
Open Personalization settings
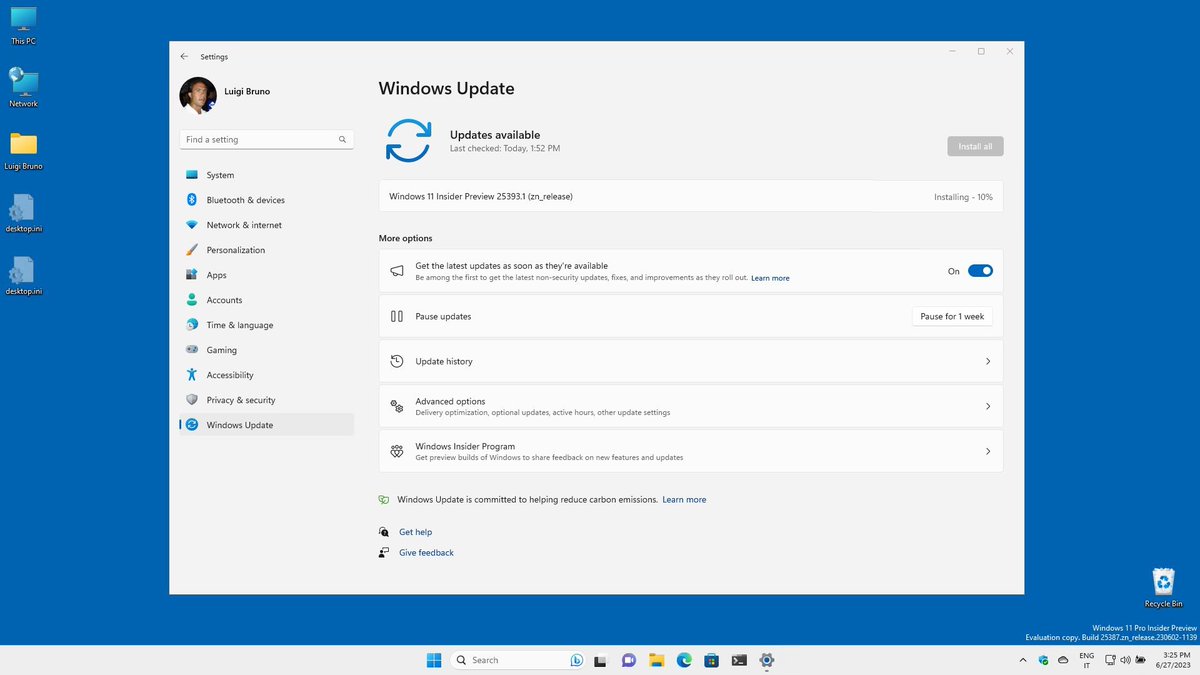pos(266,250)
